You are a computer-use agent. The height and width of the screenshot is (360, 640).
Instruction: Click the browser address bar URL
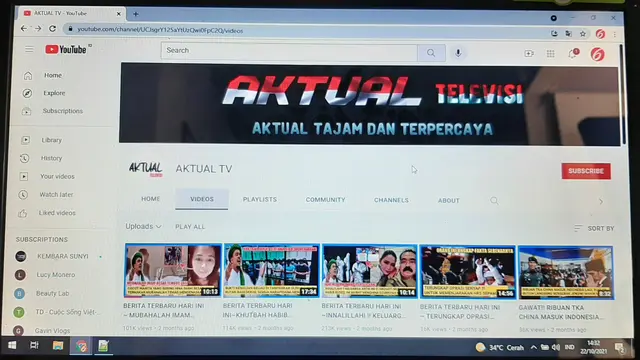[x=160, y=30]
